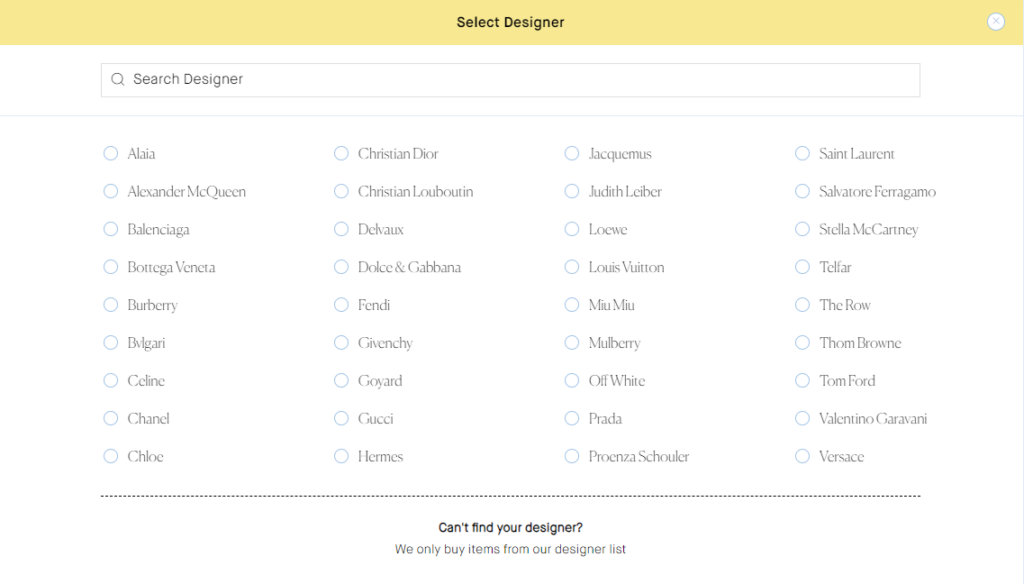1024x584 pixels.
Task: Select Salvatore Ferragamo radio button
Action: tap(803, 191)
